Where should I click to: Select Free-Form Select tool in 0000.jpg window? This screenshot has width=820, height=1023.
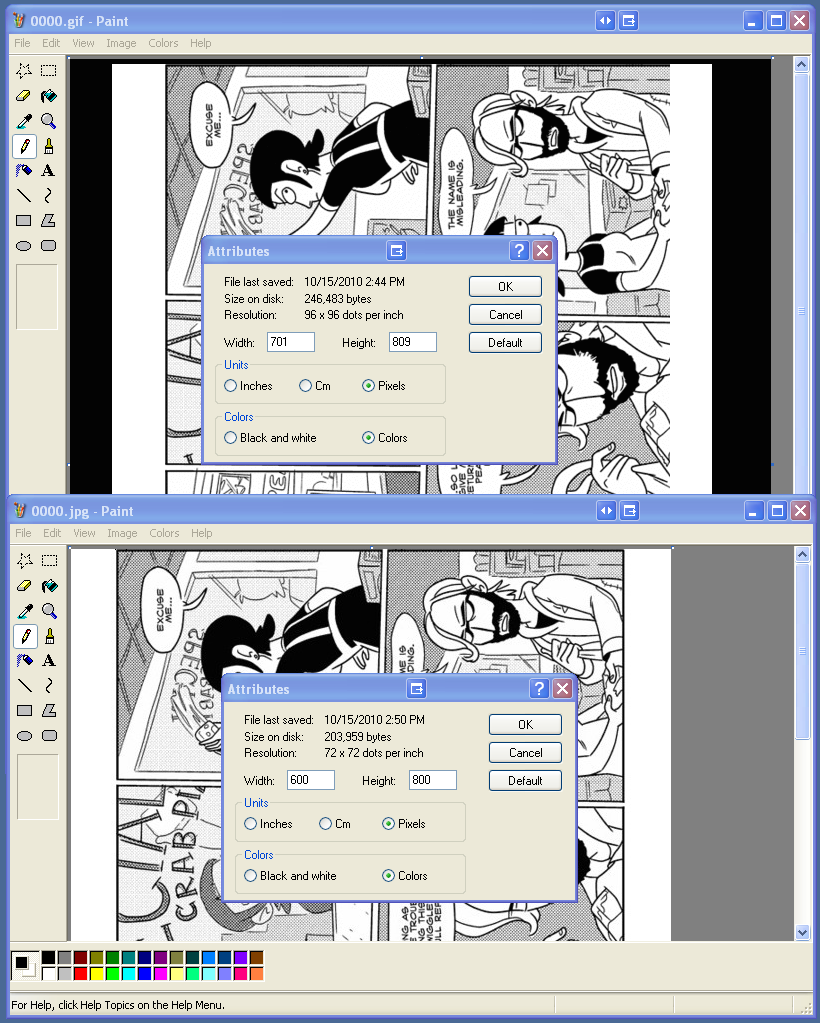[25, 560]
